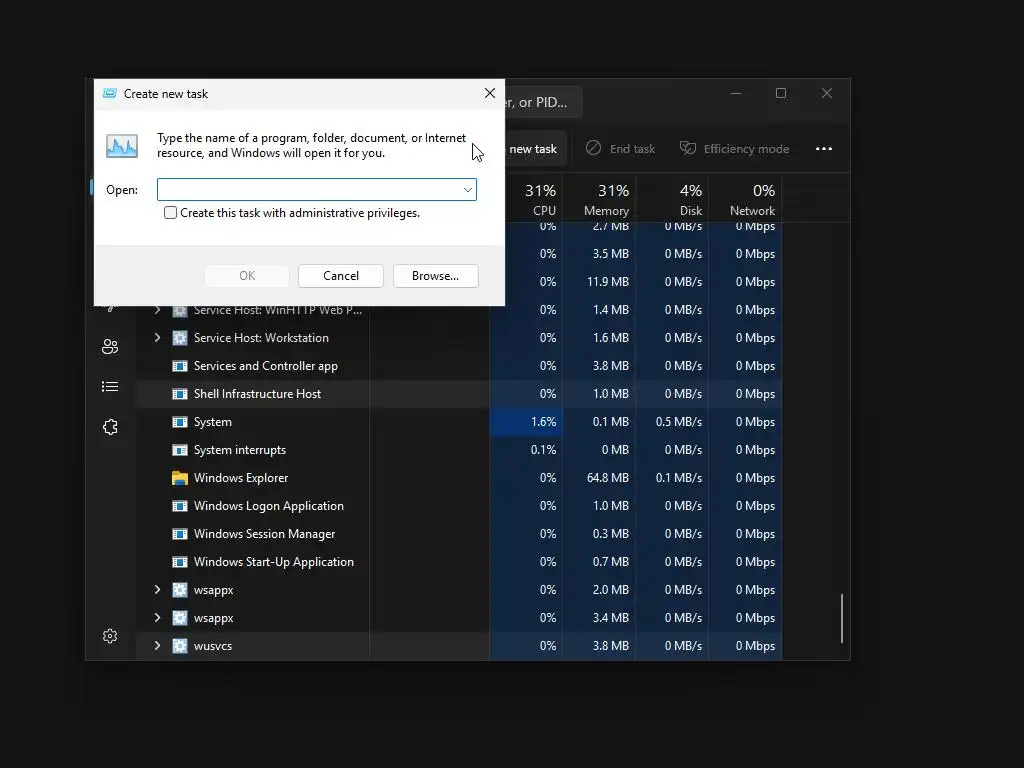The height and width of the screenshot is (768, 1024).
Task: Click Shell Infrastructure Host process icon
Action: (180, 394)
